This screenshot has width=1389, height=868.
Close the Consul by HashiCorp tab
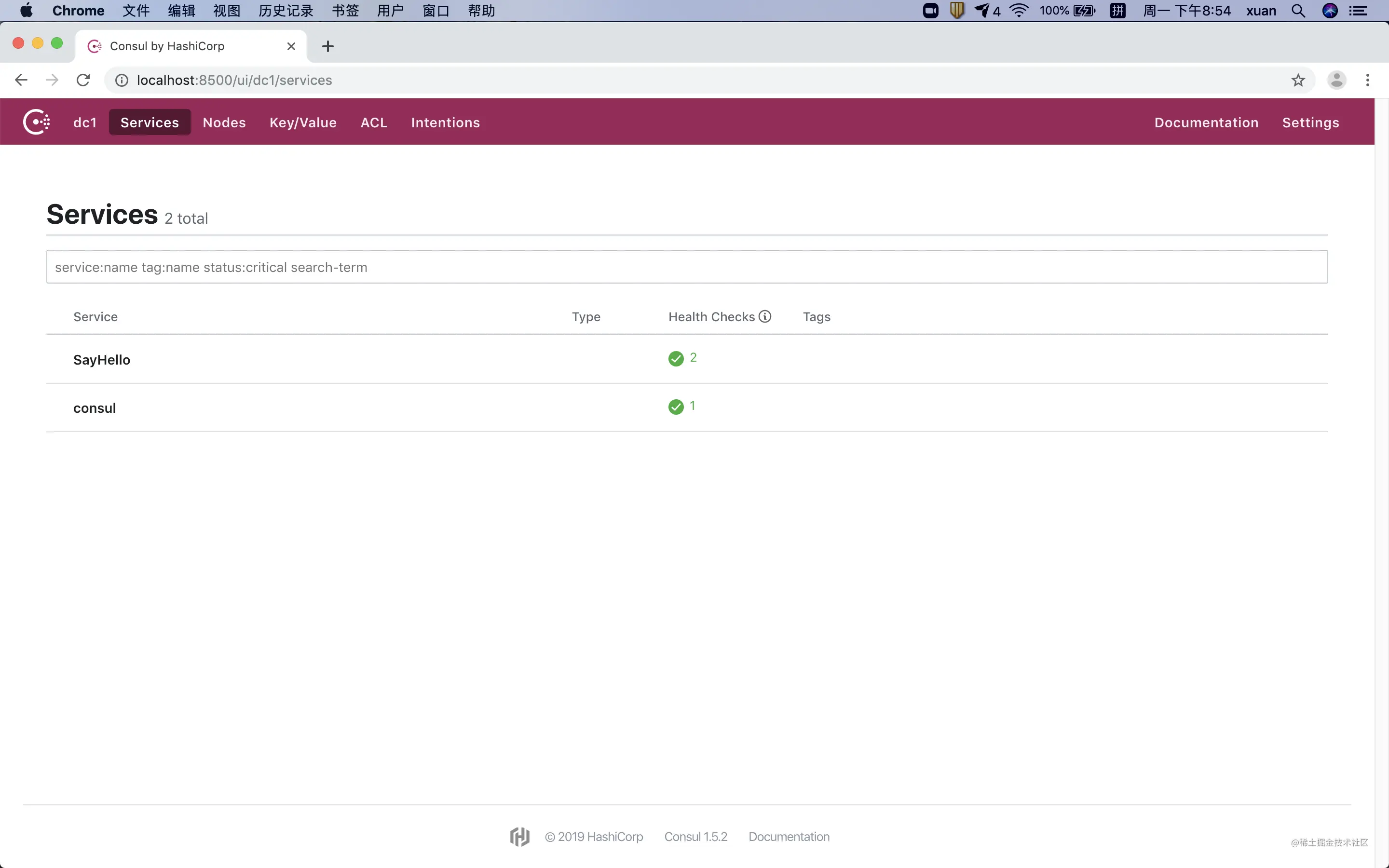pyautogui.click(x=291, y=46)
